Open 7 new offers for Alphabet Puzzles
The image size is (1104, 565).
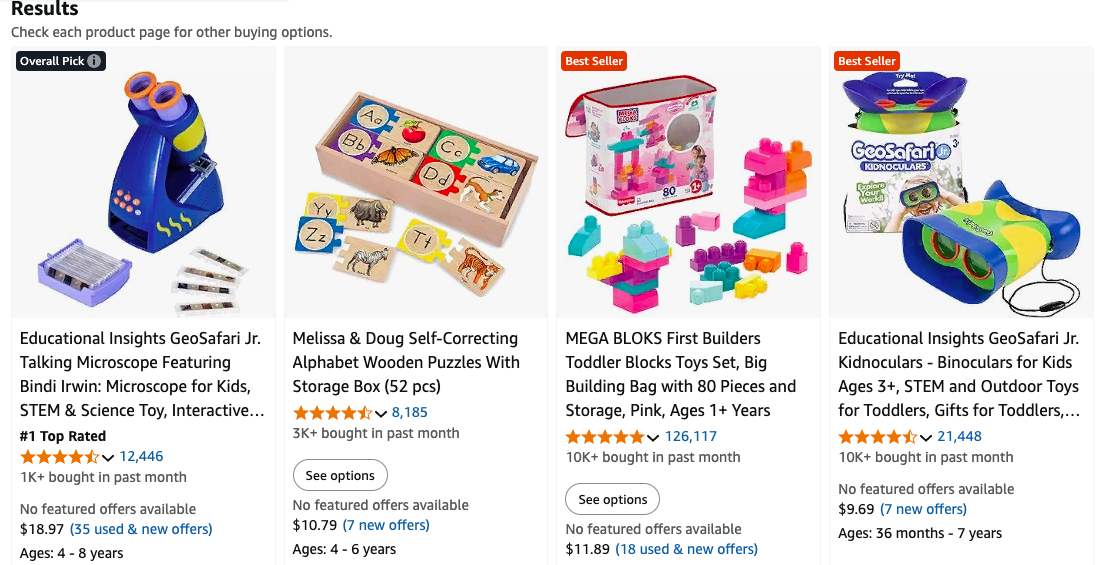[x=386, y=525]
